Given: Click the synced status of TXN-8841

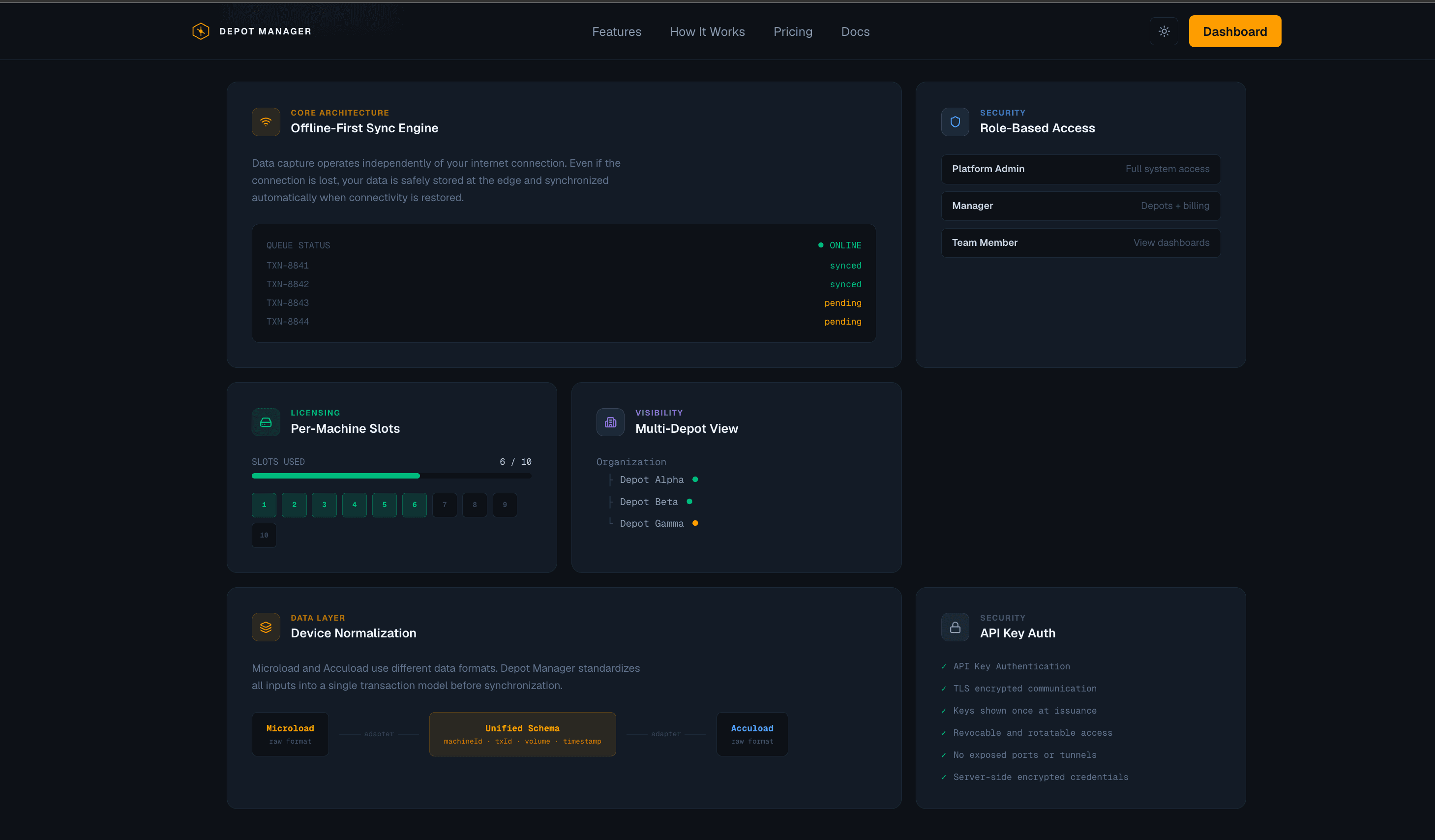Looking at the screenshot, I should pyautogui.click(x=845, y=266).
